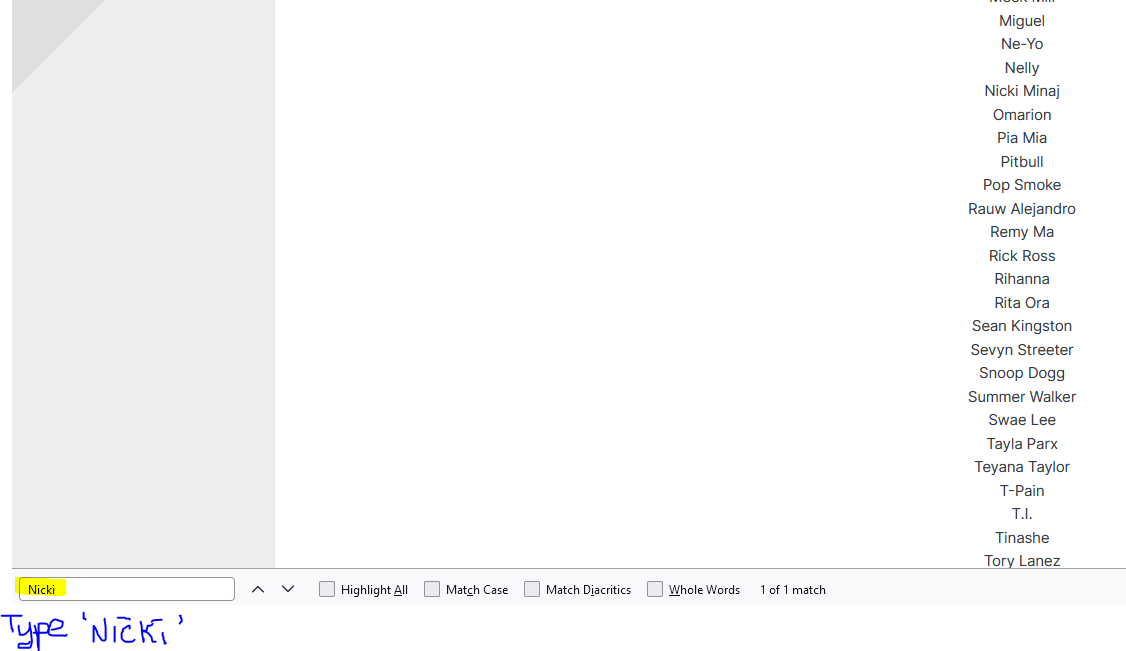Screen dimensions: 1126x651
Task: Open the Nicki Minaj artist link
Action: coord(1022,90)
